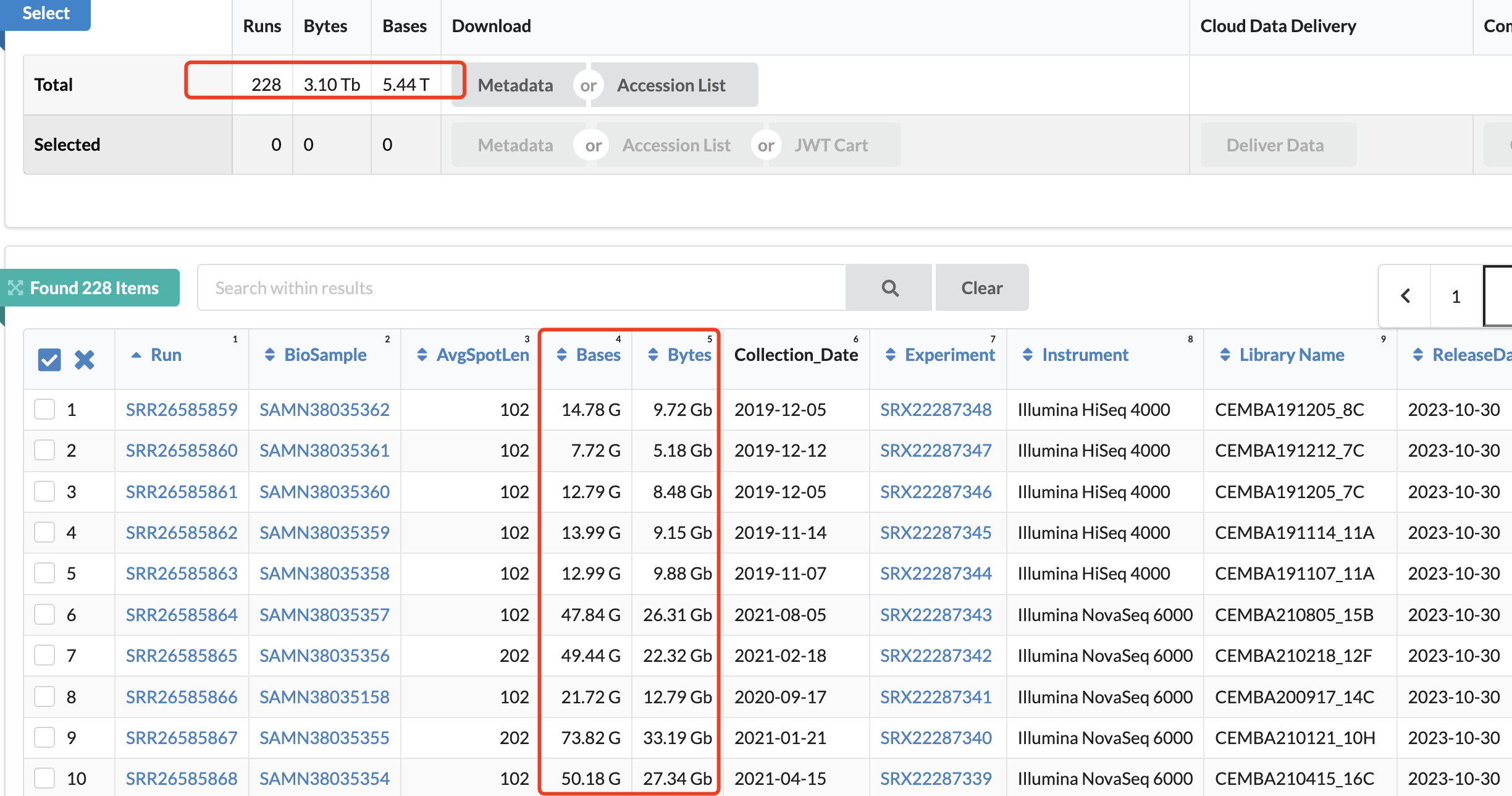Click the 73.82 G bases cell
Viewport: 1512px width, 796px height.
(590, 737)
